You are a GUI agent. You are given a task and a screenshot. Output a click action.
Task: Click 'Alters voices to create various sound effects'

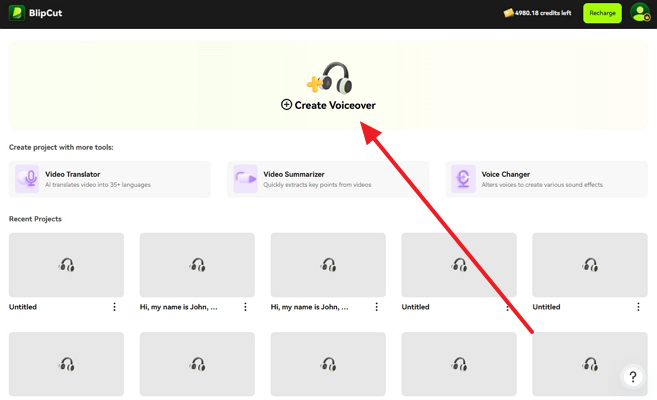[542, 185]
